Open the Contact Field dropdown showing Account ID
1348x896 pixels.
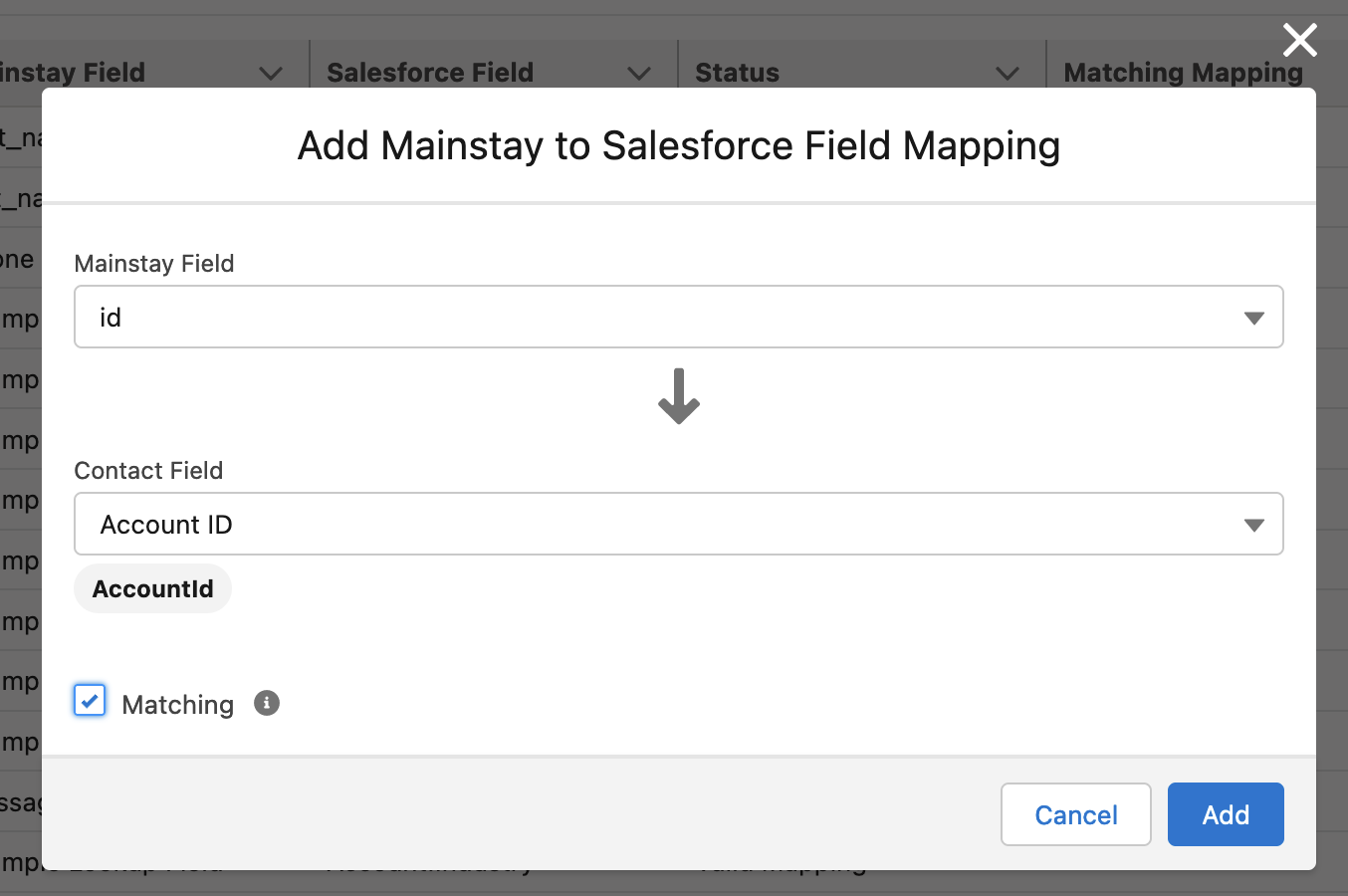[x=679, y=524]
